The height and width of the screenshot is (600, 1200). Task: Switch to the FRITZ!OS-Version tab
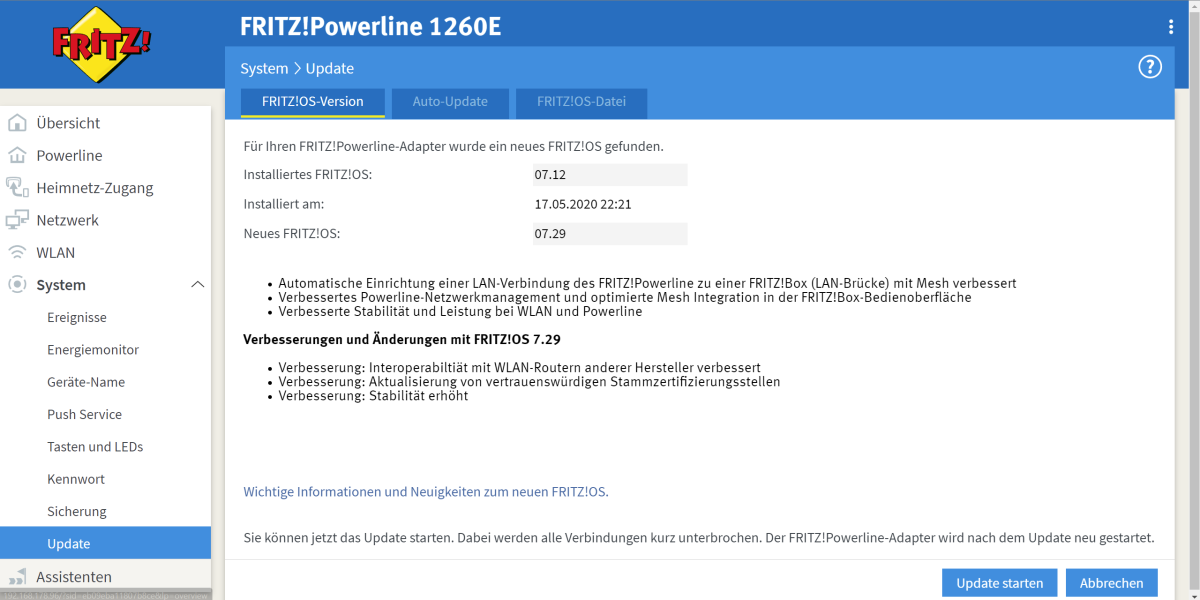point(313,102)
